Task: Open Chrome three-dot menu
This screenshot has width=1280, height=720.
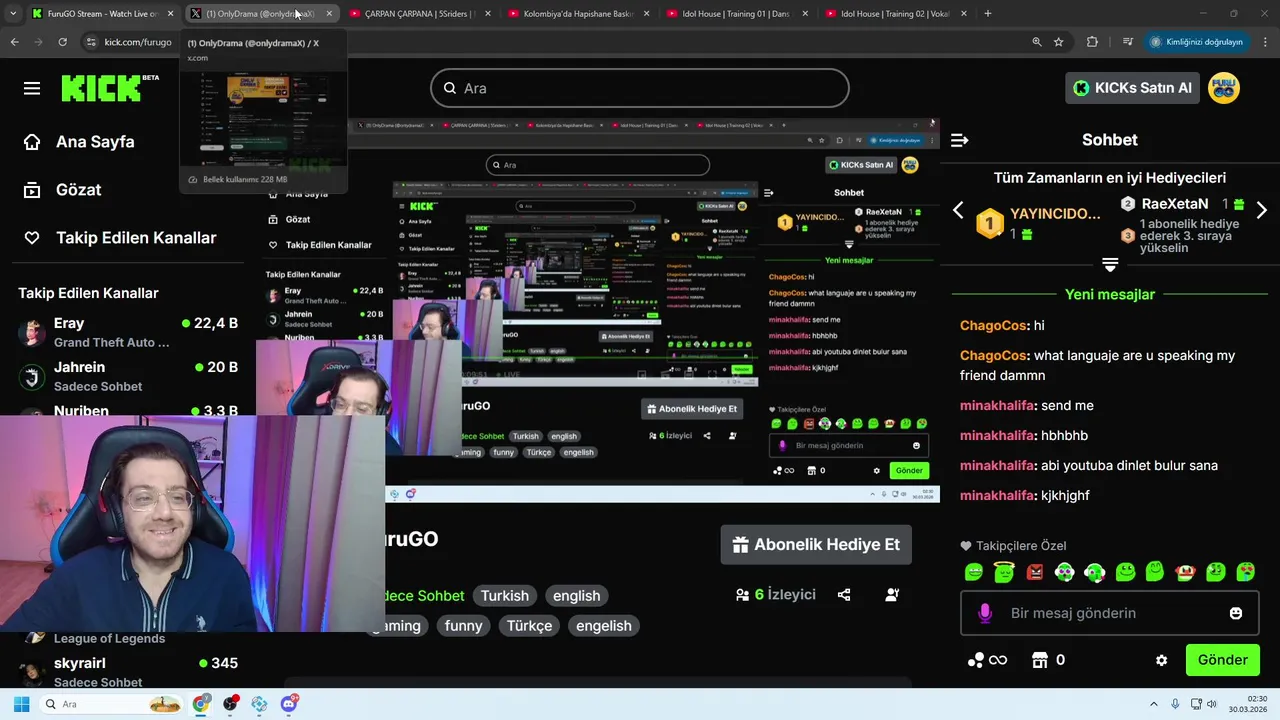Action: 1265,42
